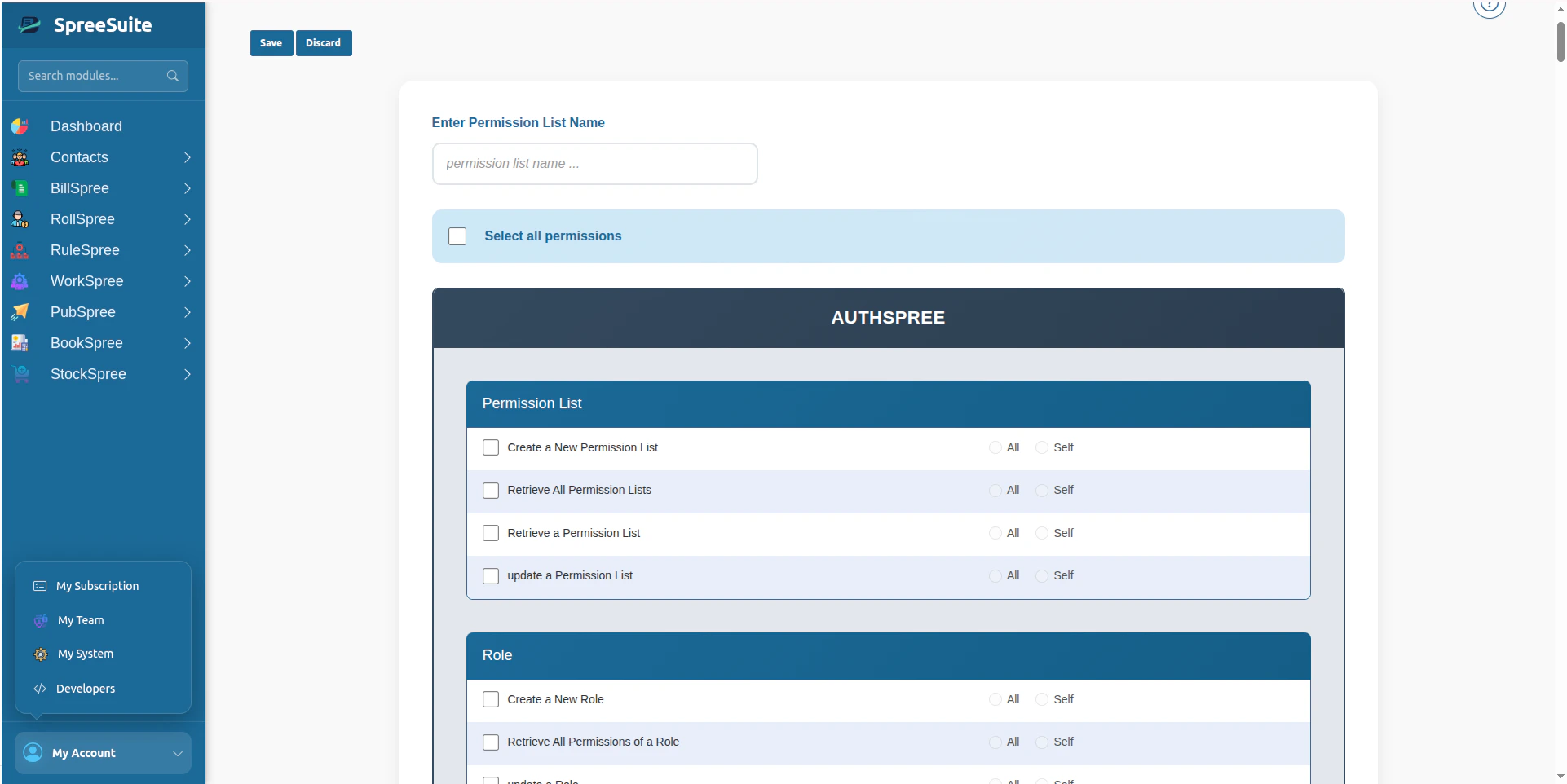The height and width of the screenshot is (784, 1567).
Task: Click the RuleSpree hierarchy icon
Action: [x=20, y=250]
